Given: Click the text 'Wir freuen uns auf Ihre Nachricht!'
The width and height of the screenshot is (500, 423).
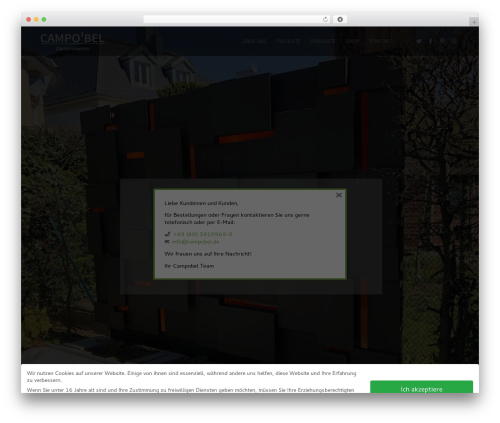Looking at the screenshot, I should pyautogui.click(x=208, y=254).
